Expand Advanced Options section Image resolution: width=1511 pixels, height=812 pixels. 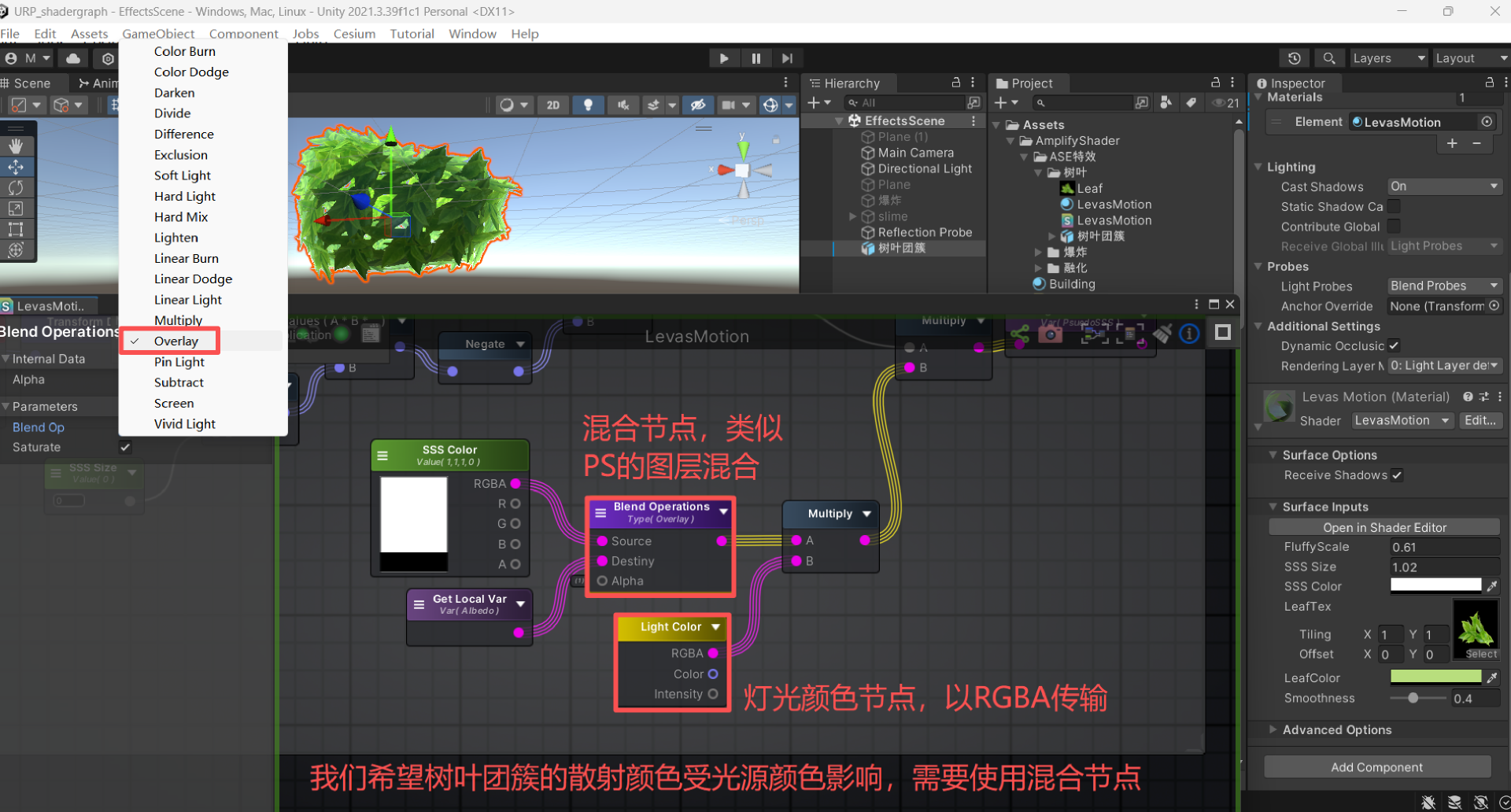pos(1273,729)
